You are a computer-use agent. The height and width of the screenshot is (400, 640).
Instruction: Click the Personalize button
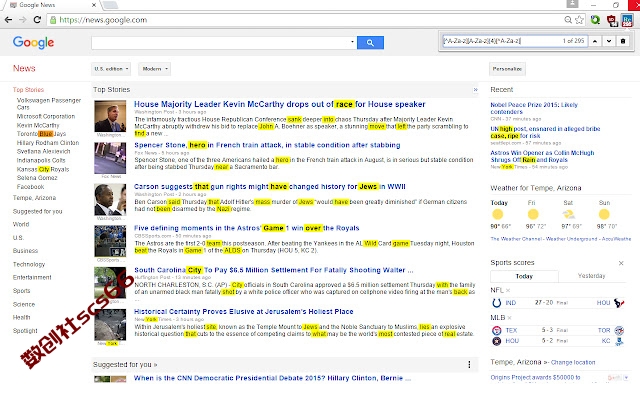point(507,69)
